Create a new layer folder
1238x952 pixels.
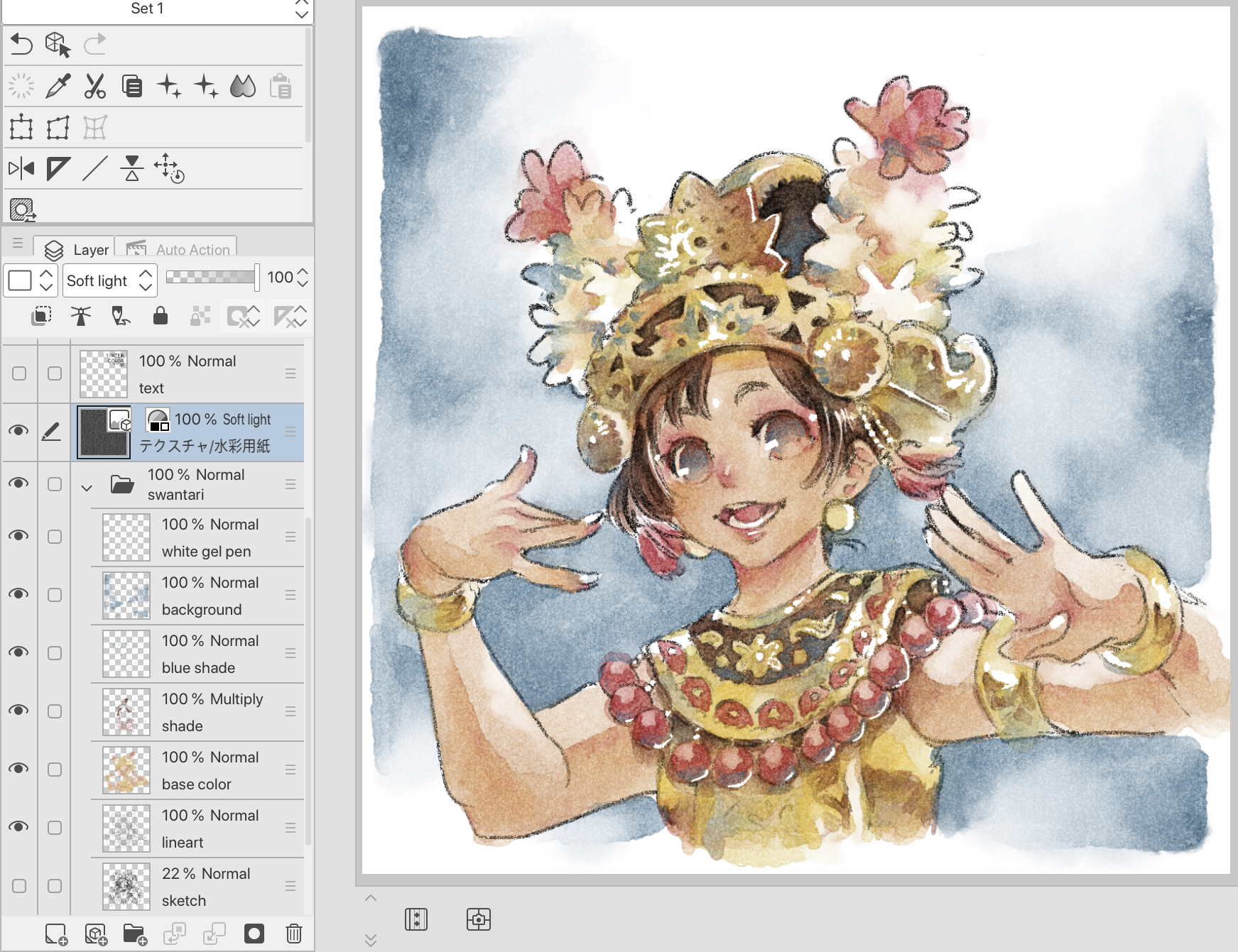tap(134, 934)
